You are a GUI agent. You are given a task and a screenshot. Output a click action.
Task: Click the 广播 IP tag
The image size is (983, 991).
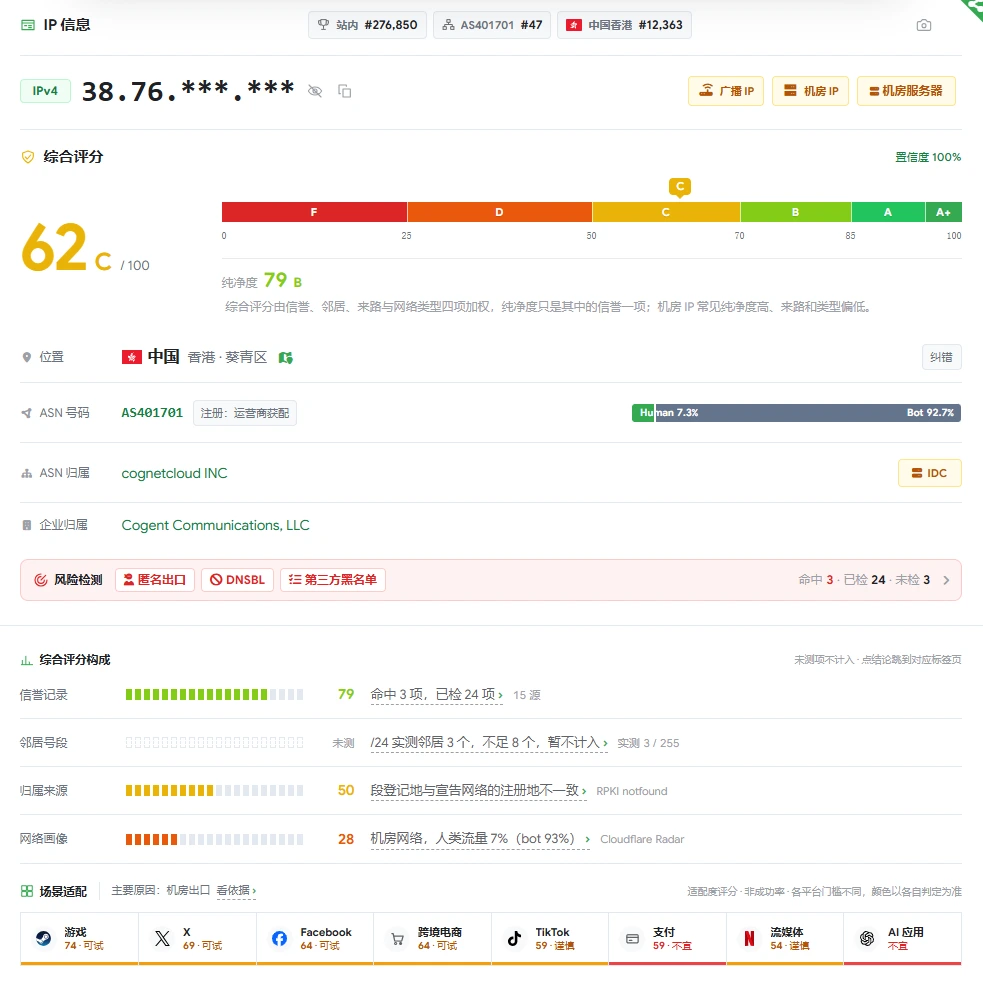point(726,91)
